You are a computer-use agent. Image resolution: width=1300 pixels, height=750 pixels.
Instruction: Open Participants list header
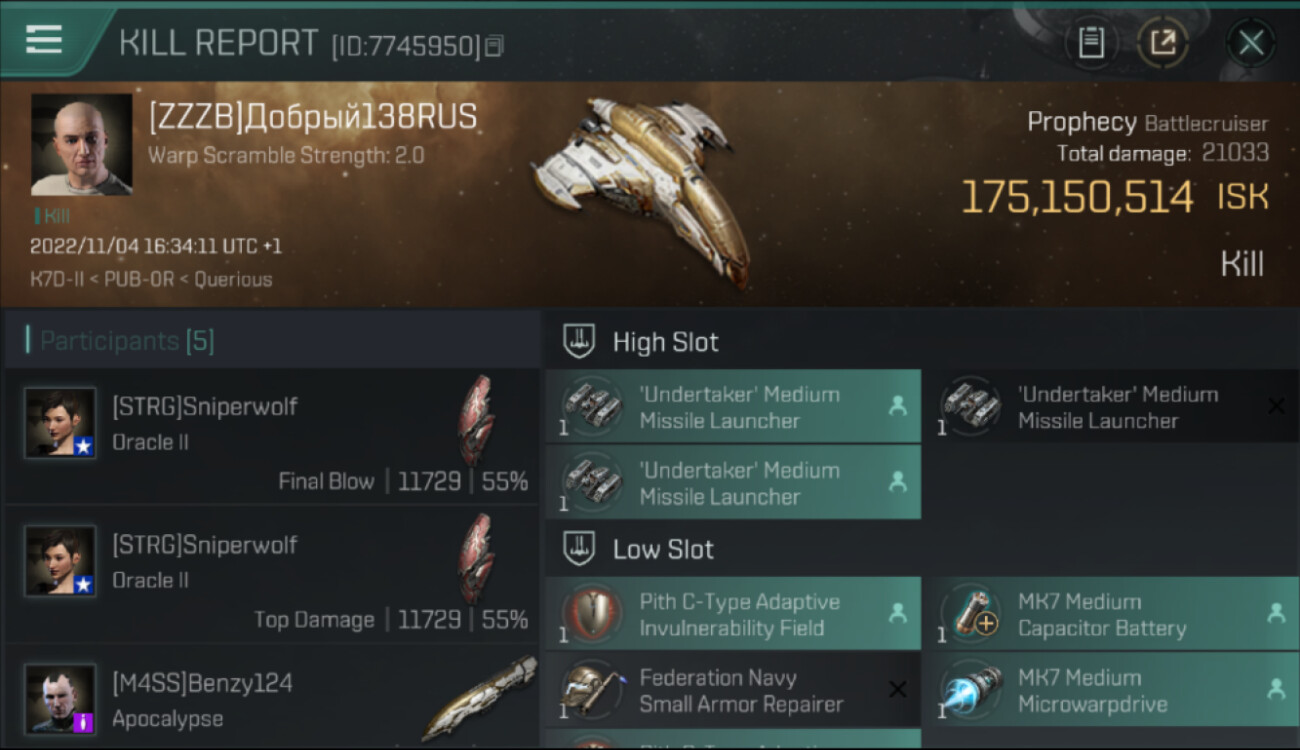tap(127, 341)
